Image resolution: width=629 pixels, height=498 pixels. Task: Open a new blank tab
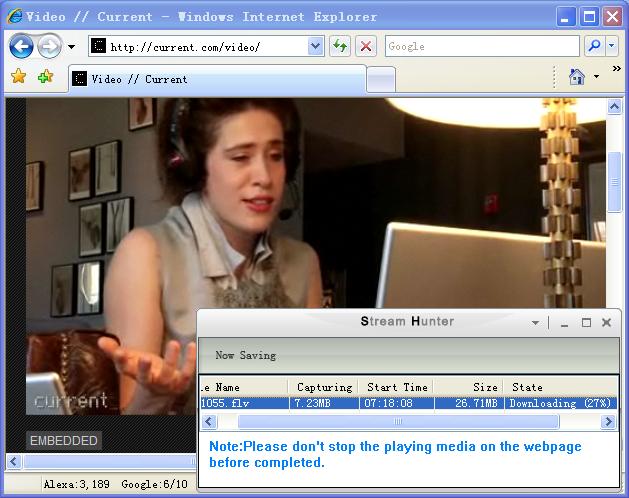coord(381,79)
